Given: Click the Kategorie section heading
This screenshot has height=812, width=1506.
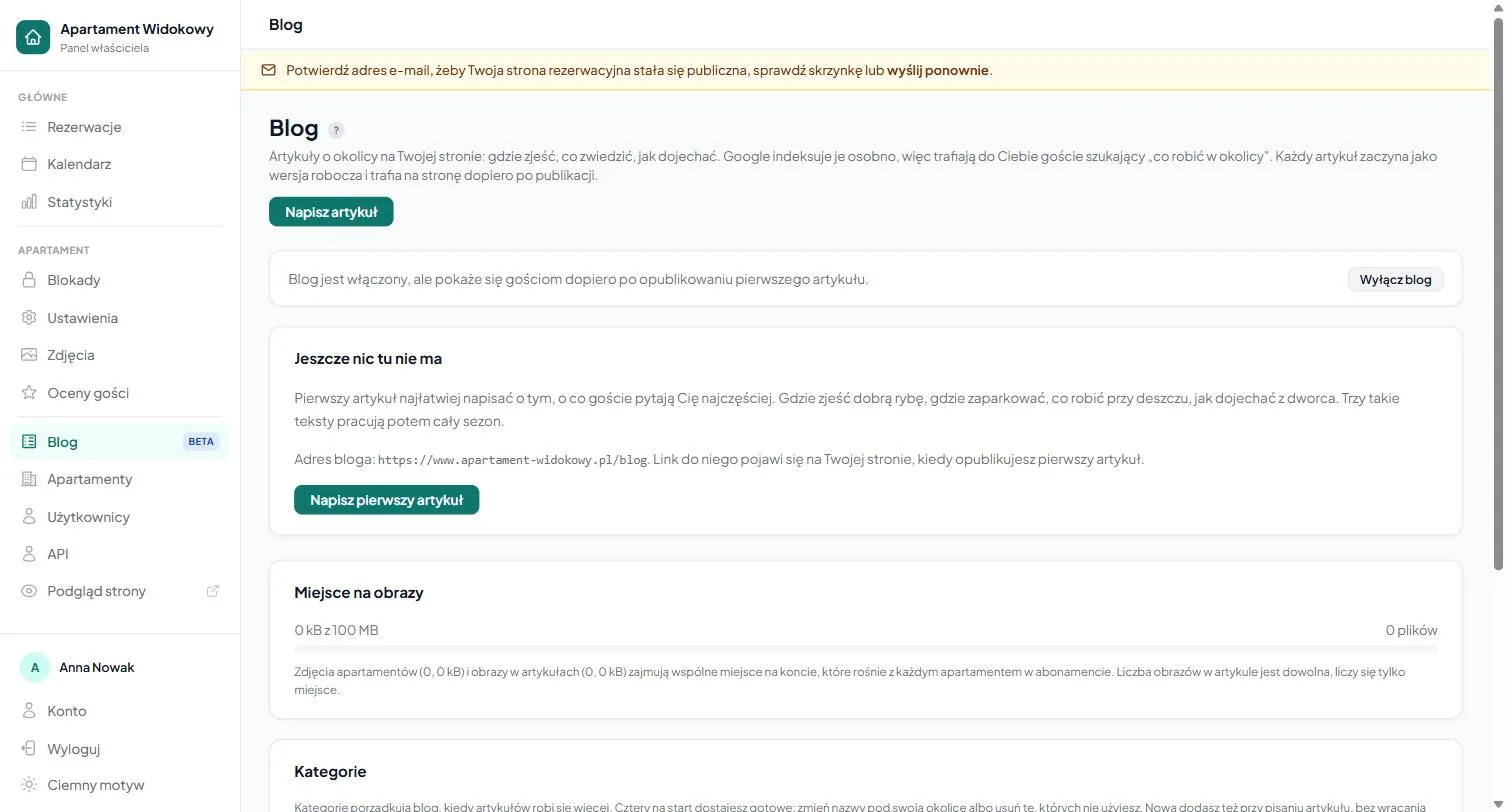Looking at the screenshot, I should click(x=330, y=772).
